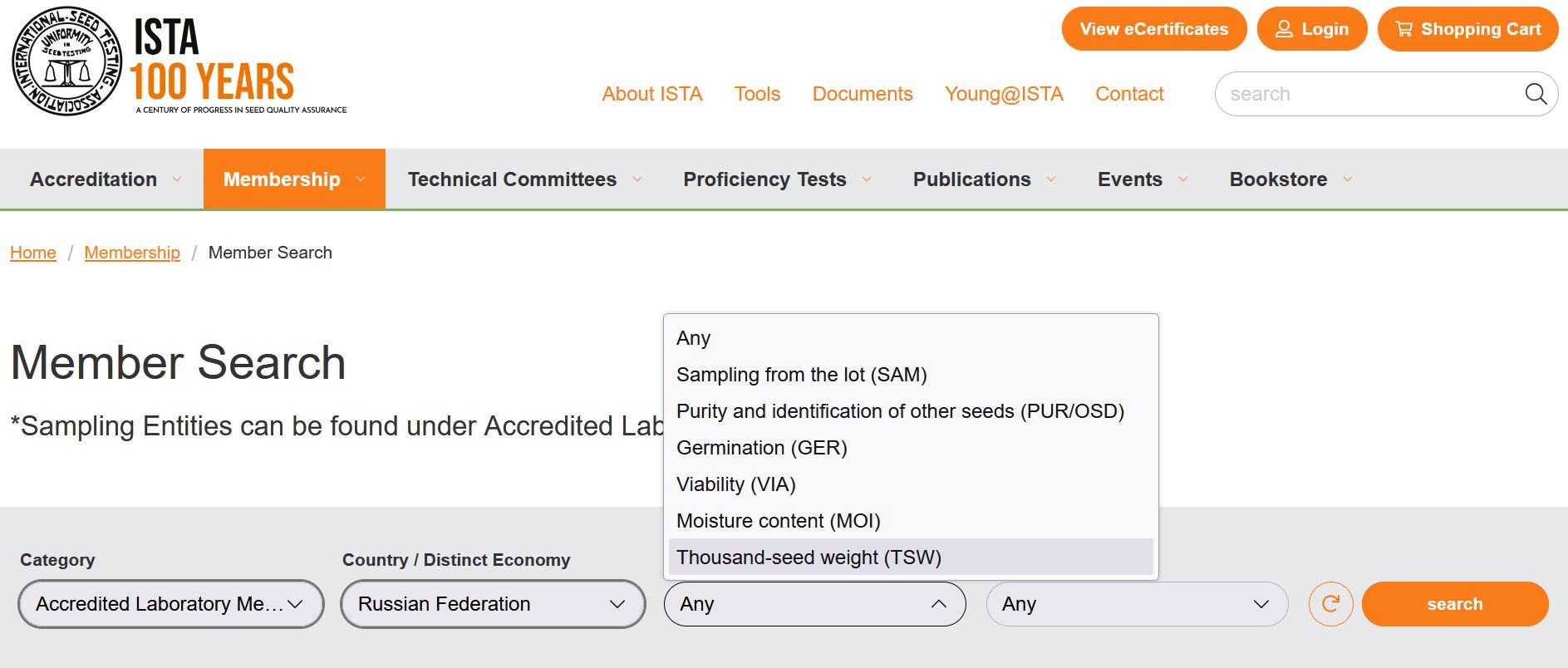Screen dimensions: 1568x668
Task: Open the Shopping Cart
Action: [x=1467, y=29]
